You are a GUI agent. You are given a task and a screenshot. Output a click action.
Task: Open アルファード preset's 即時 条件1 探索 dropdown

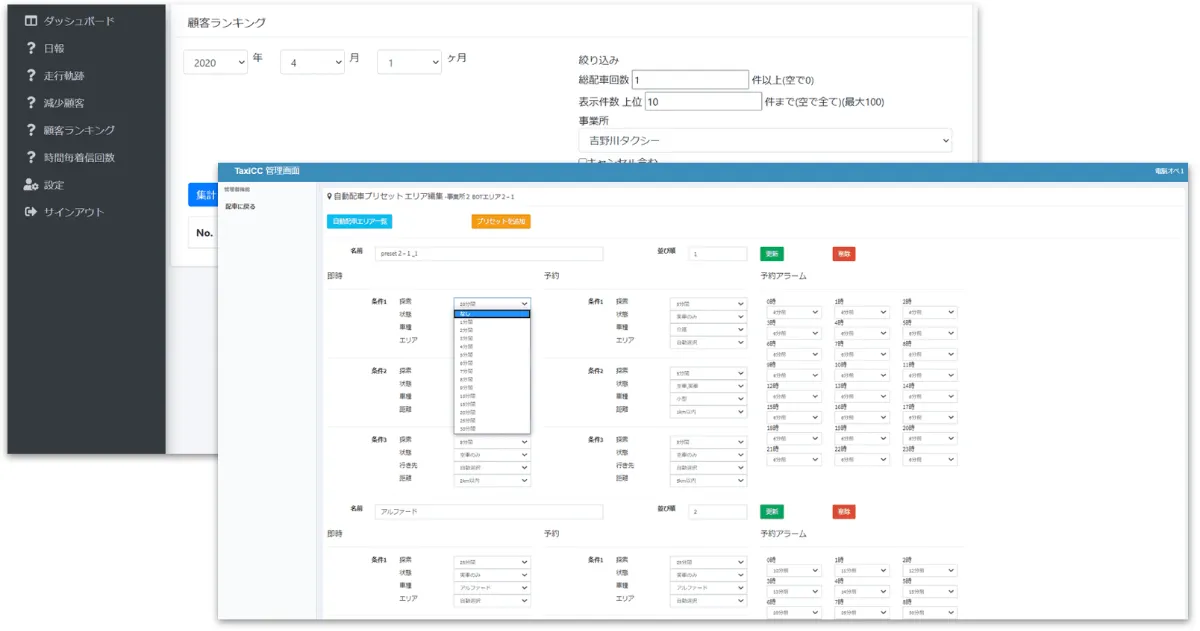click(492, 561)
